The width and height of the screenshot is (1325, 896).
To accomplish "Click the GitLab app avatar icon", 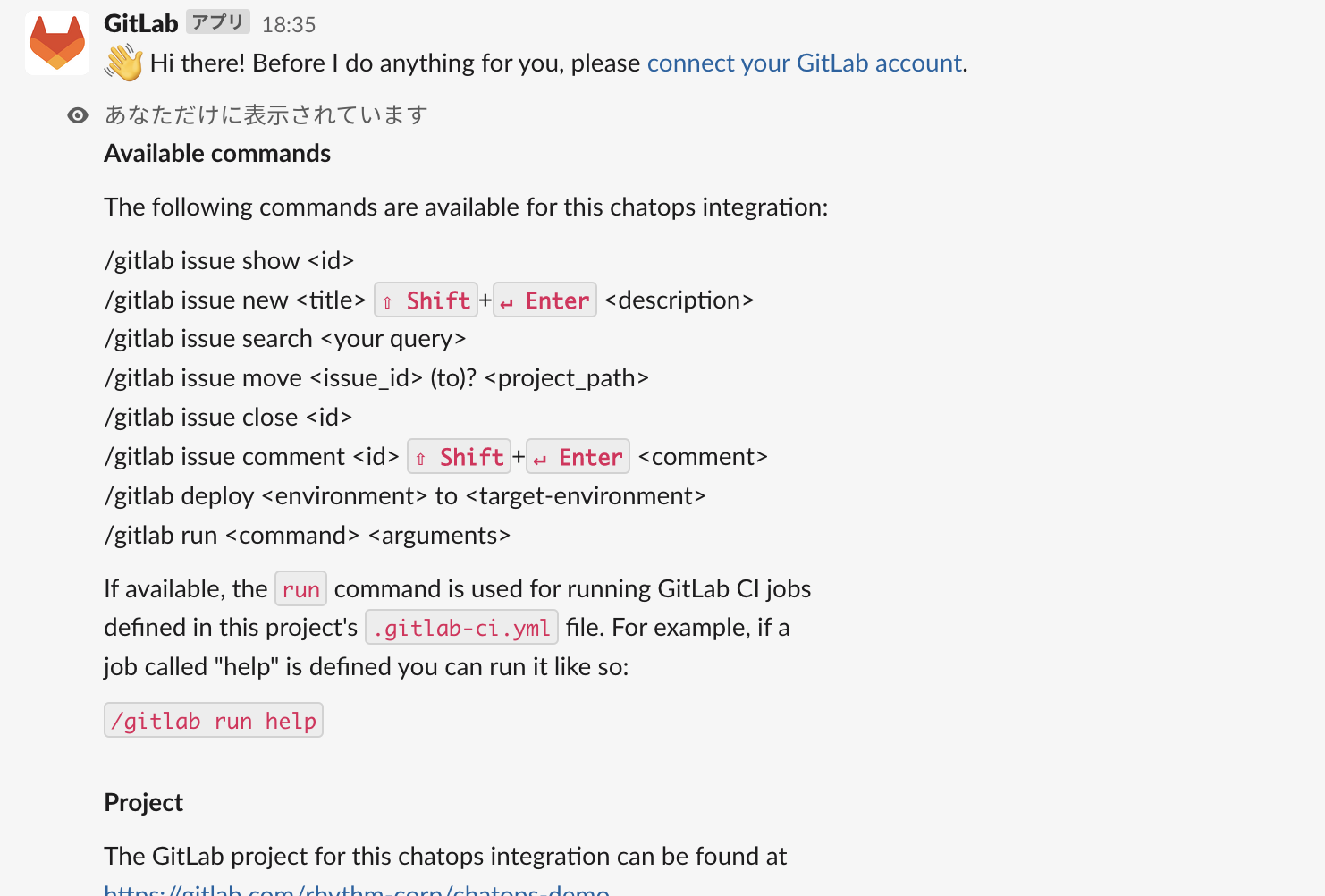I will tap(56, 41).
